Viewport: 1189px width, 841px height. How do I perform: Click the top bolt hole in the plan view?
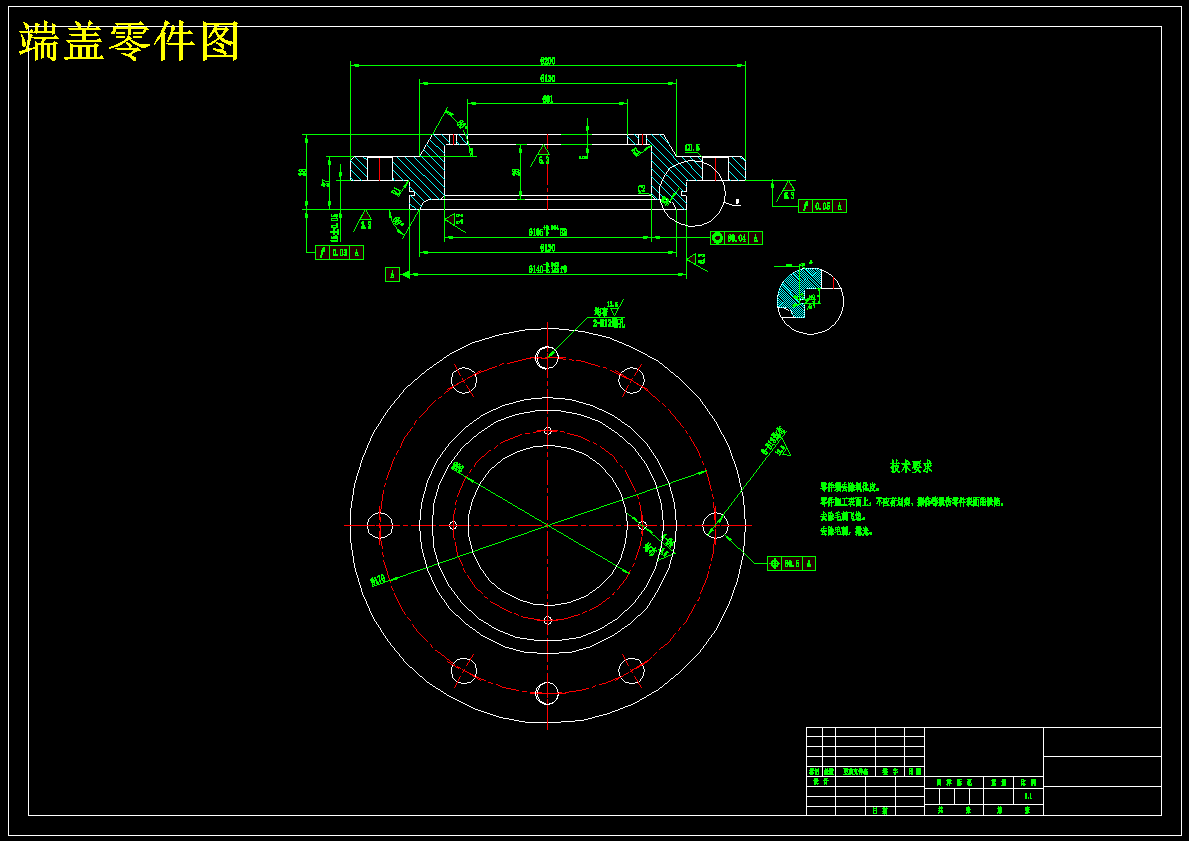547,357
